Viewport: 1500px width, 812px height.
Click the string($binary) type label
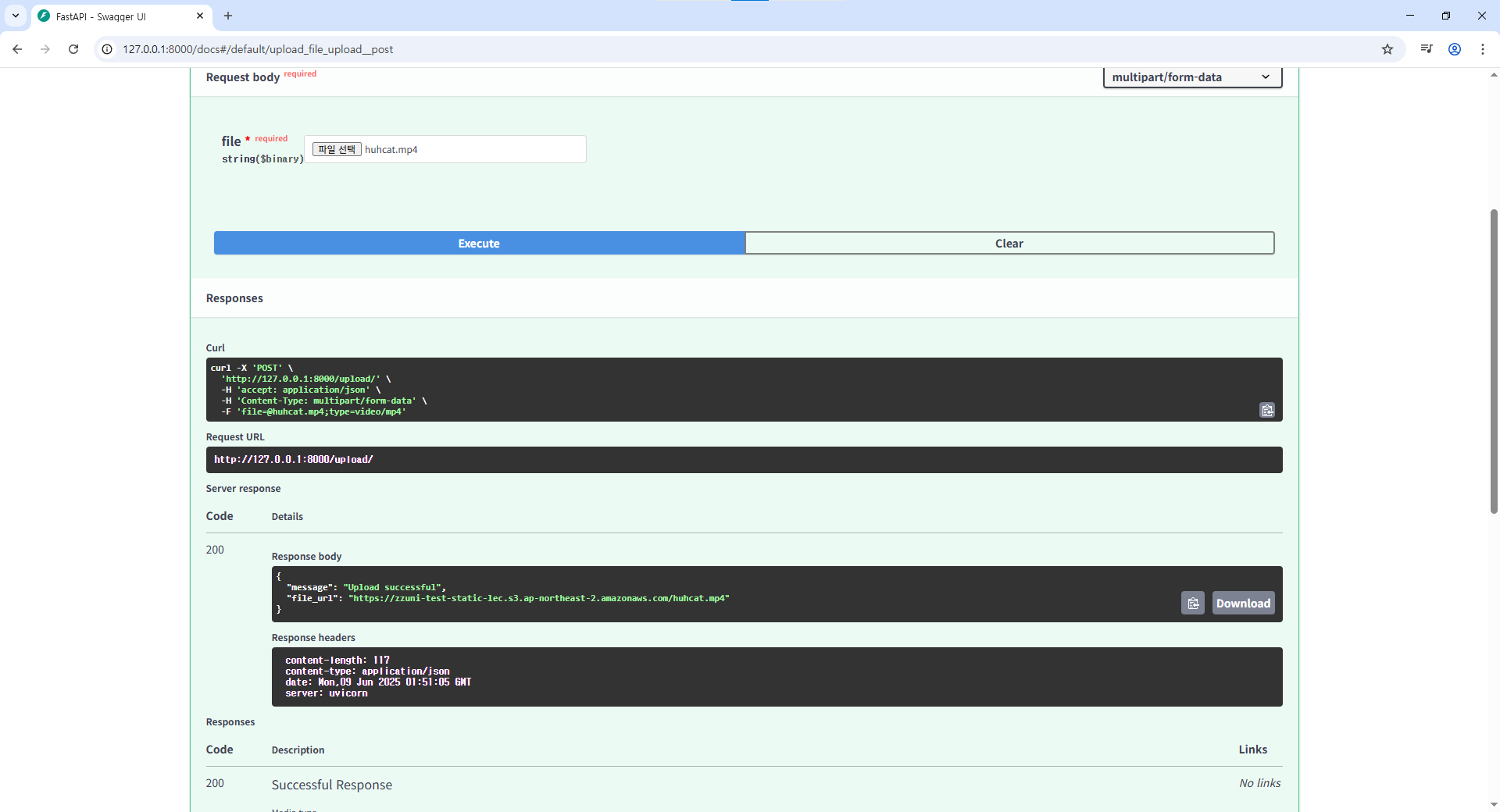[262, 158]
